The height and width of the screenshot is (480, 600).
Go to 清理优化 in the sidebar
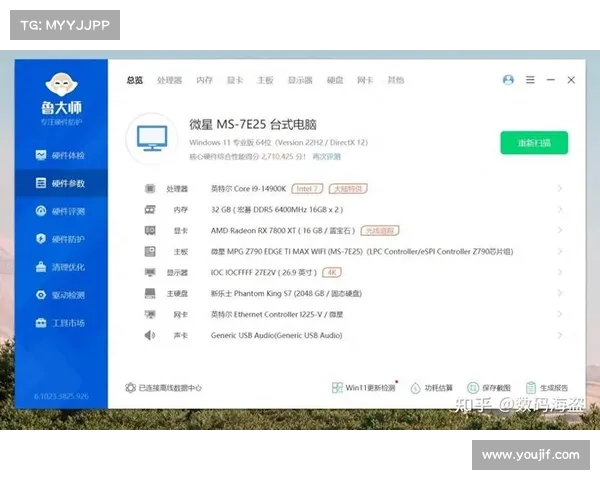[x=60, y=267]
